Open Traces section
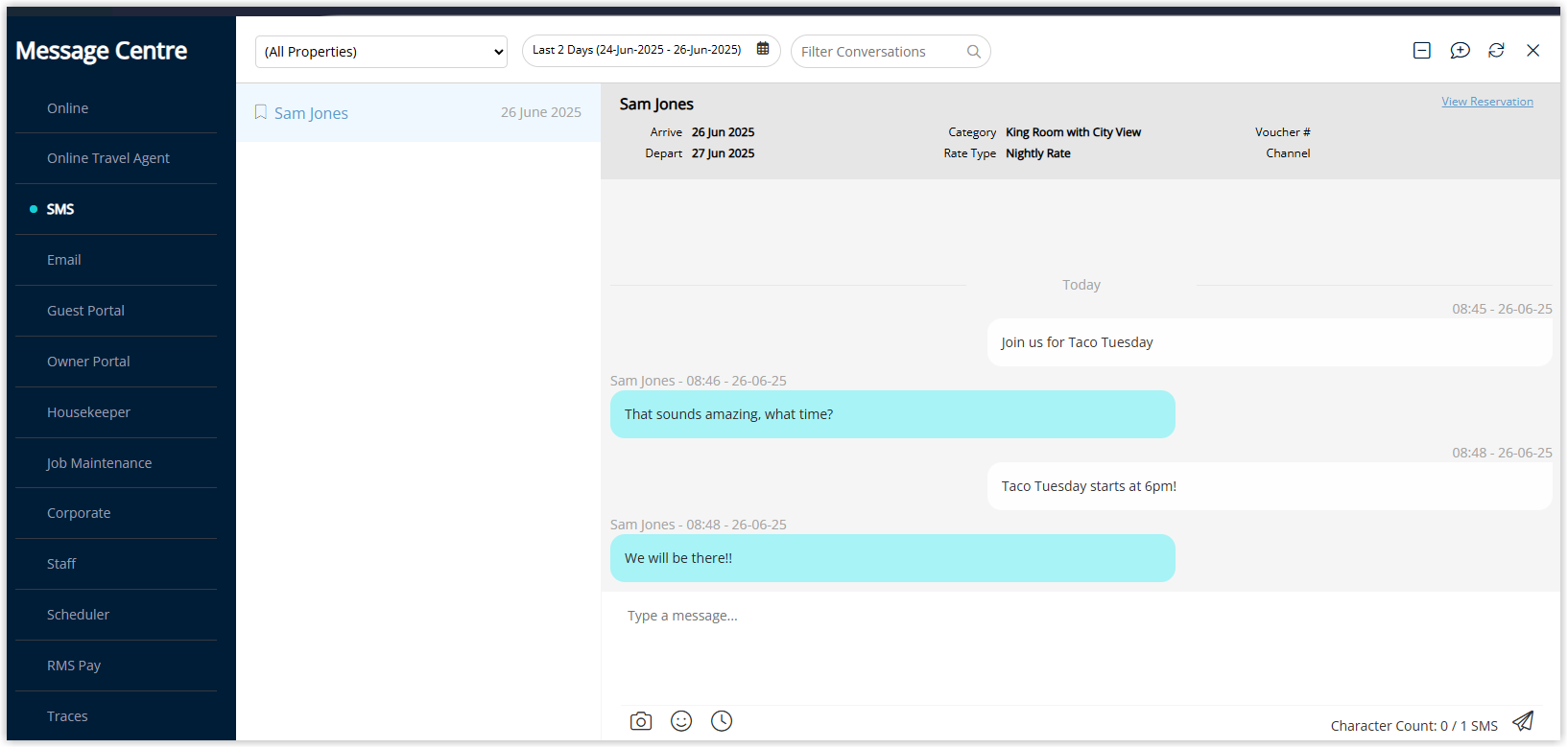Image resolution: width=1568 pixels, height=748 pixels. point(67,716)
